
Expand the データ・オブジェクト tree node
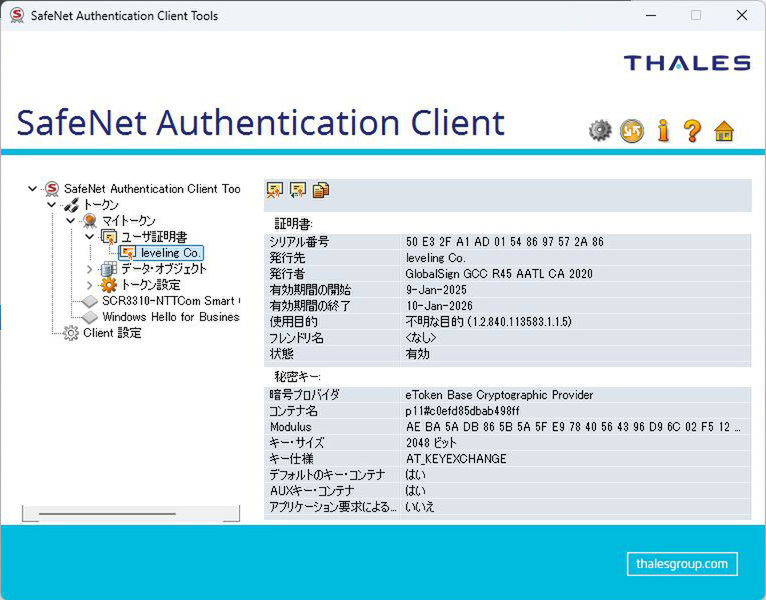click(x=89, y=269)
